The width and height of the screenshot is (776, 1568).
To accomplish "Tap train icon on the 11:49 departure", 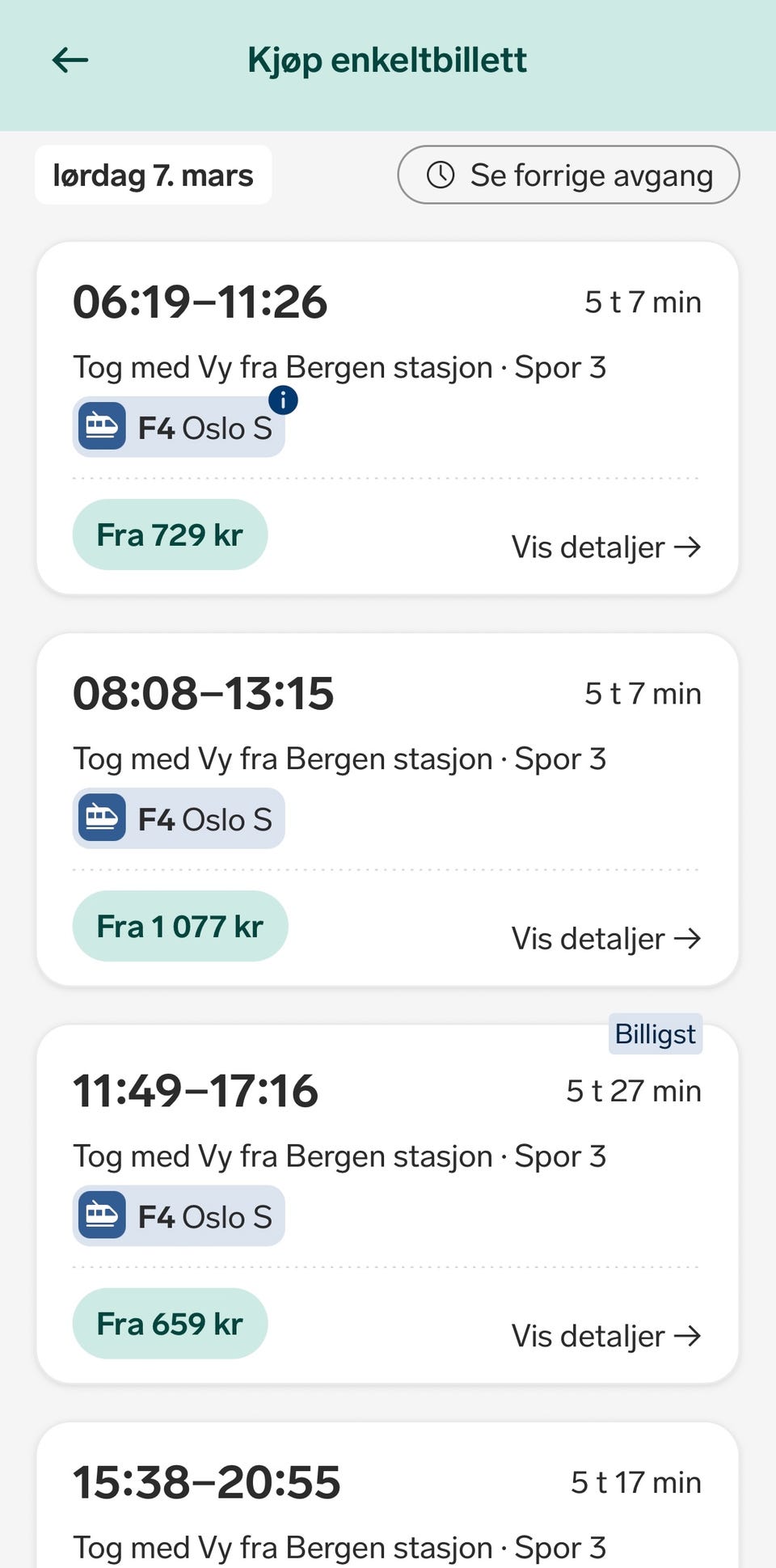I will (x=101, y=1215).
